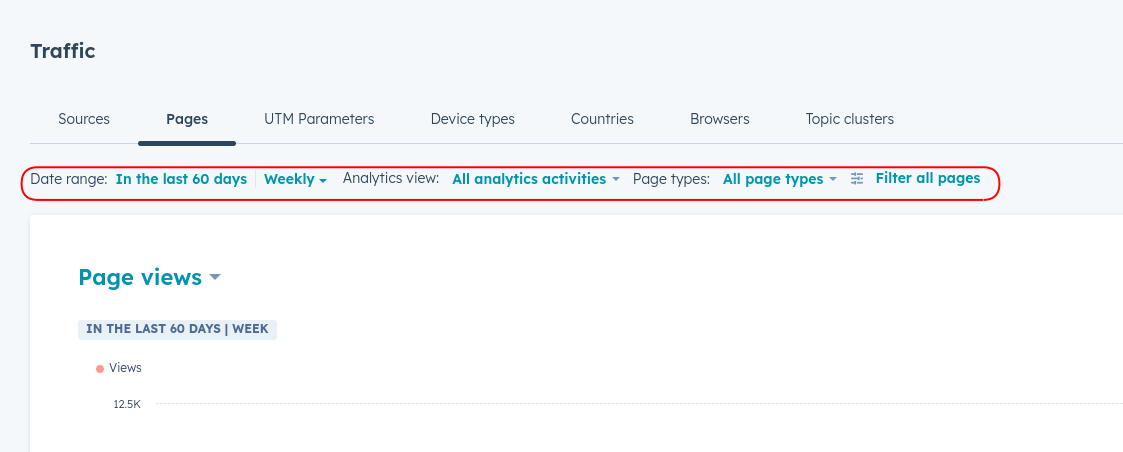Click the caret beside Page views
Viewport: 1123px width, 452px height.
click(x=215, y=278)
